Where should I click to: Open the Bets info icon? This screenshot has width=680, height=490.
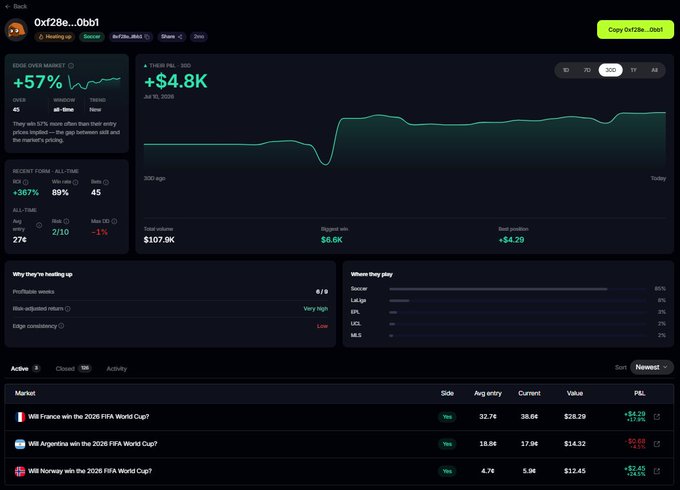(x=106, y=182)
